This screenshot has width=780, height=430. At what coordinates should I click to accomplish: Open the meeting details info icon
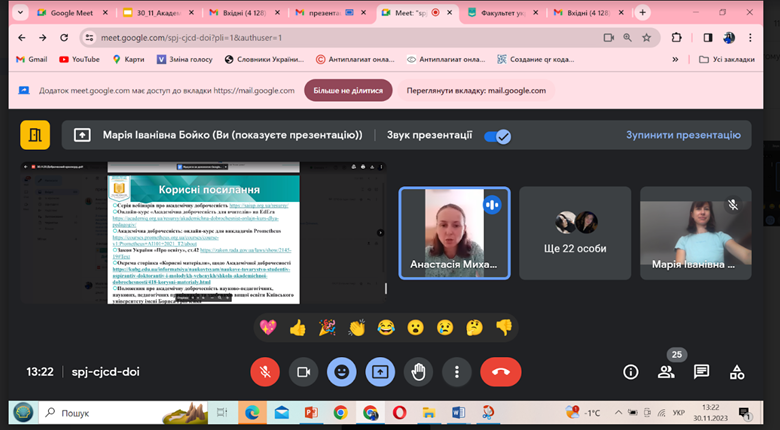(x=631, y=371)
